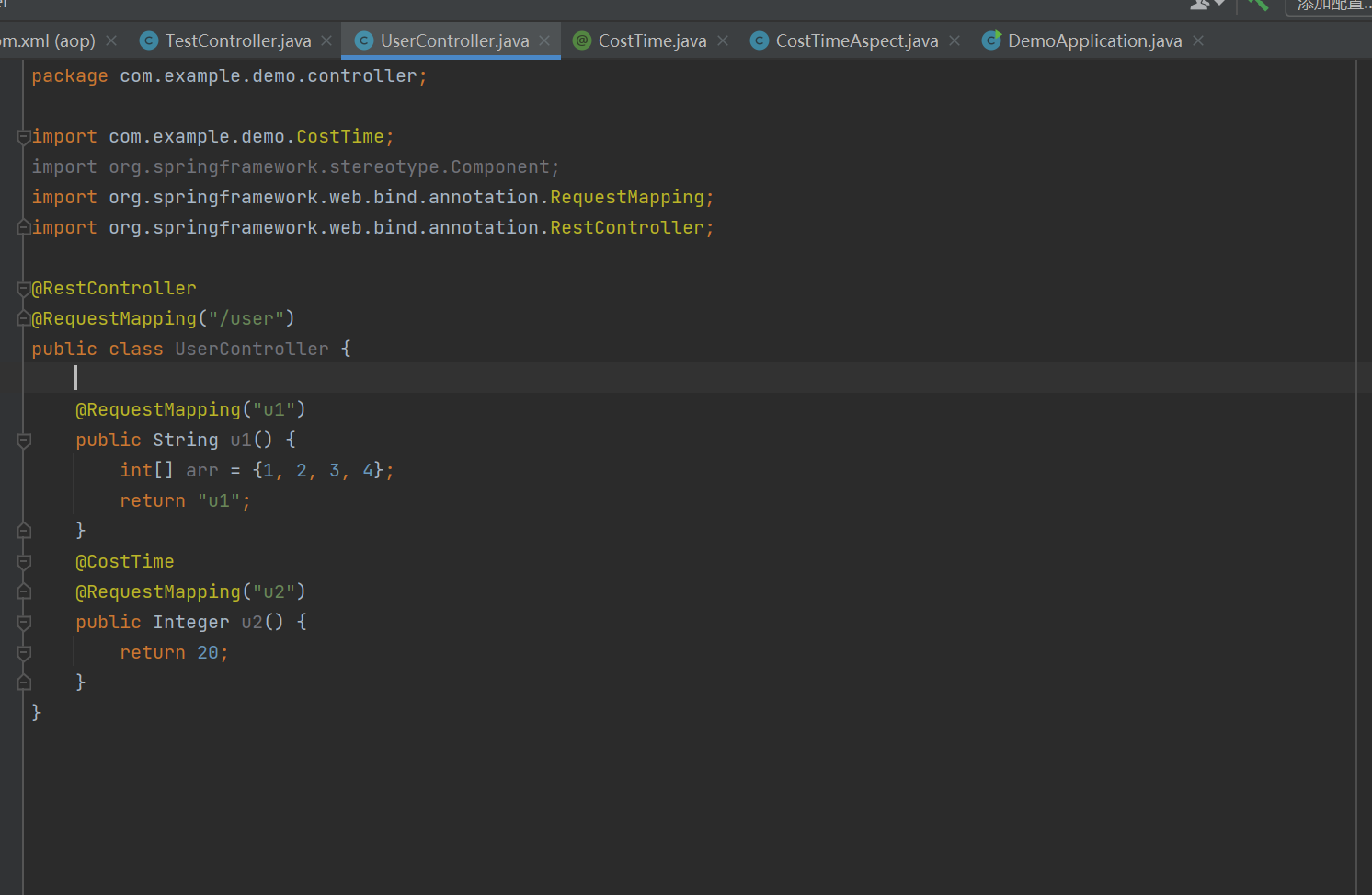Image resolution: width=1372 pixels, height=895 pixels.
Task: Click the package declaration com.example.demo.controller
Action: 269,76
